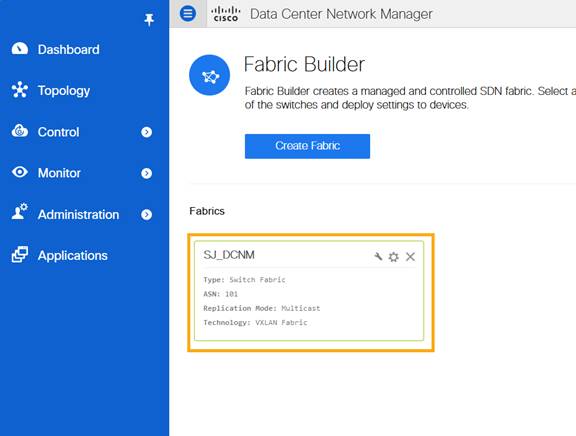Select the Type: Switch Fabric line
This screenshot has height=436, width=576.
click(244, 280)
